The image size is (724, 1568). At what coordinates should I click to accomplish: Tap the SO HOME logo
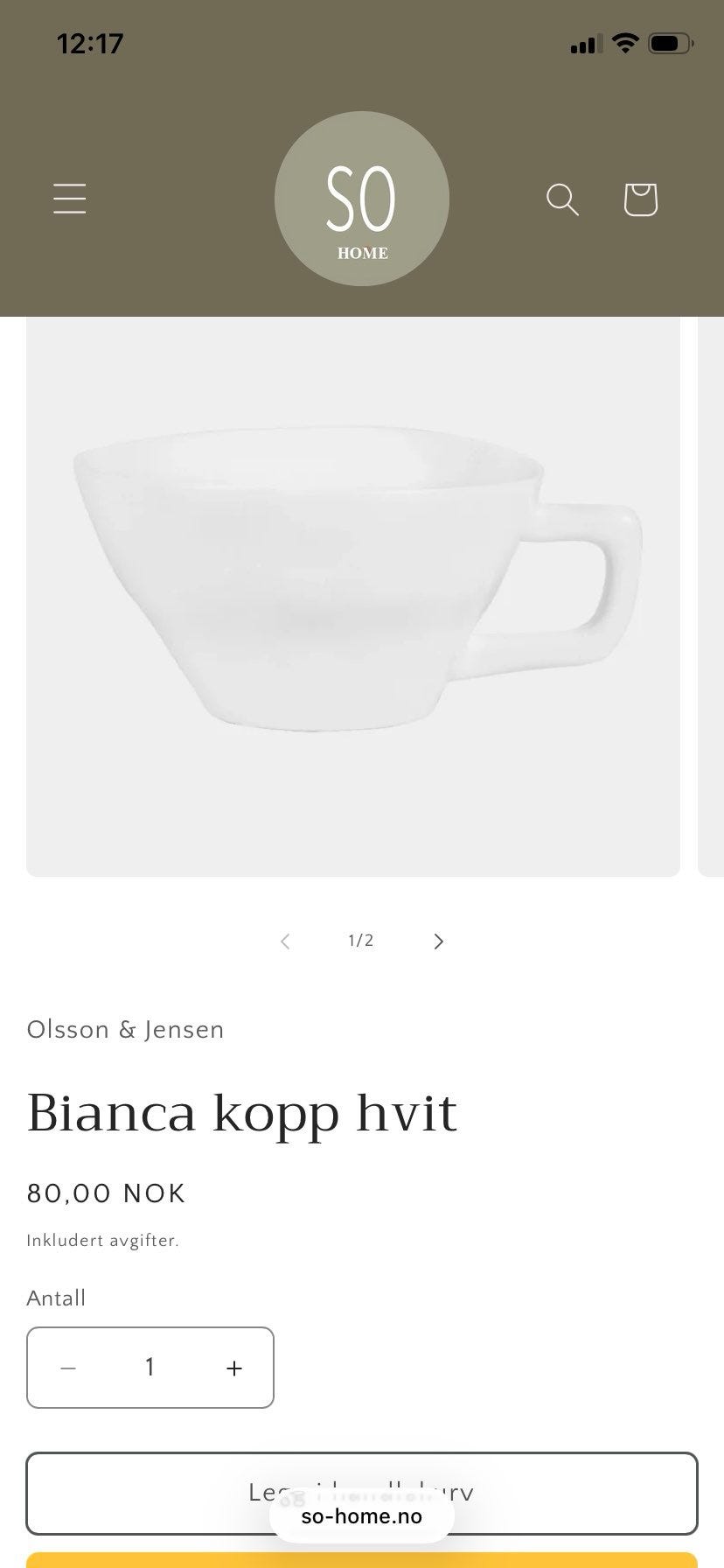362,199
